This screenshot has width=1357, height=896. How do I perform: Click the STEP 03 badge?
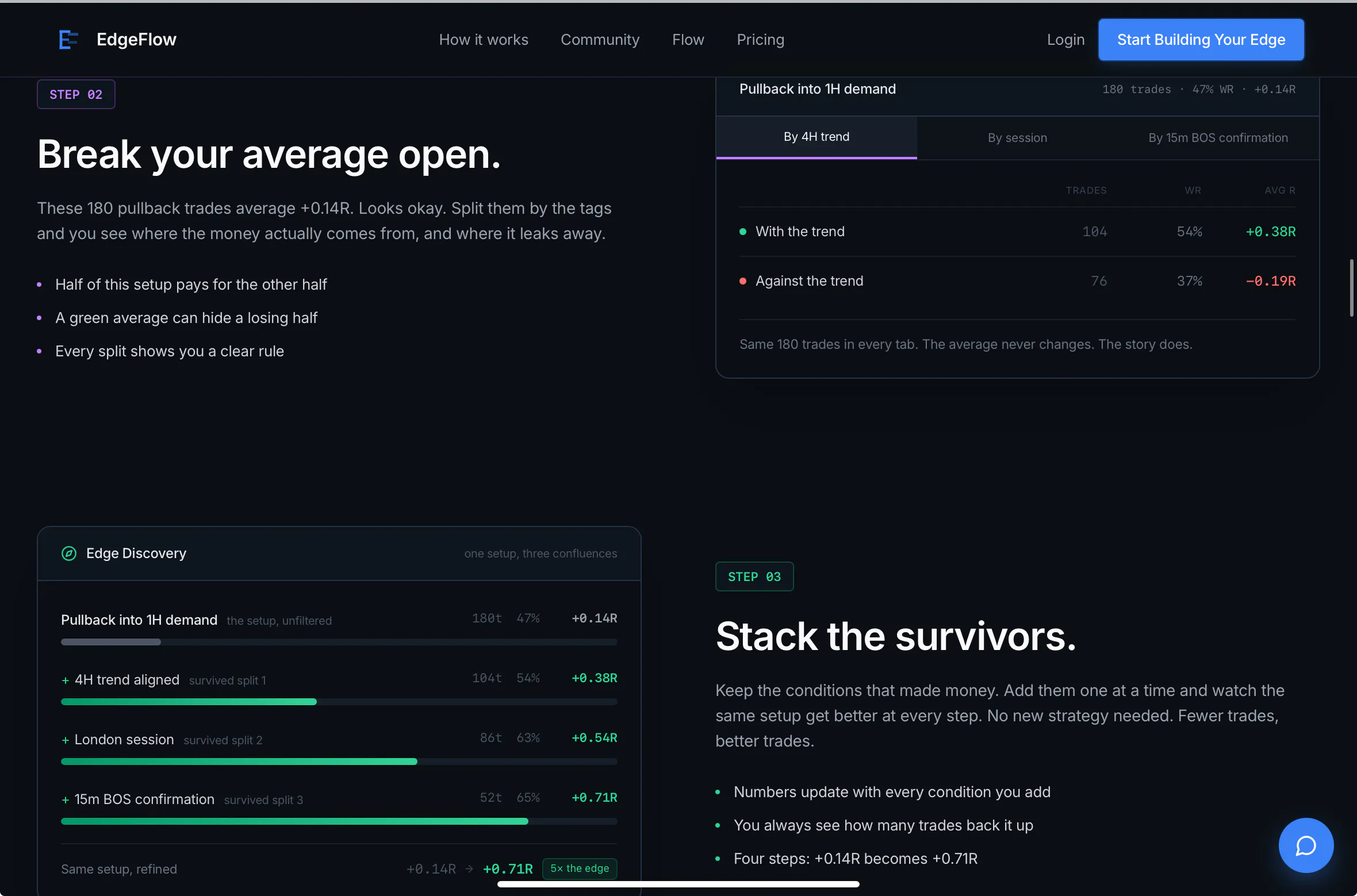pos(754,576)
